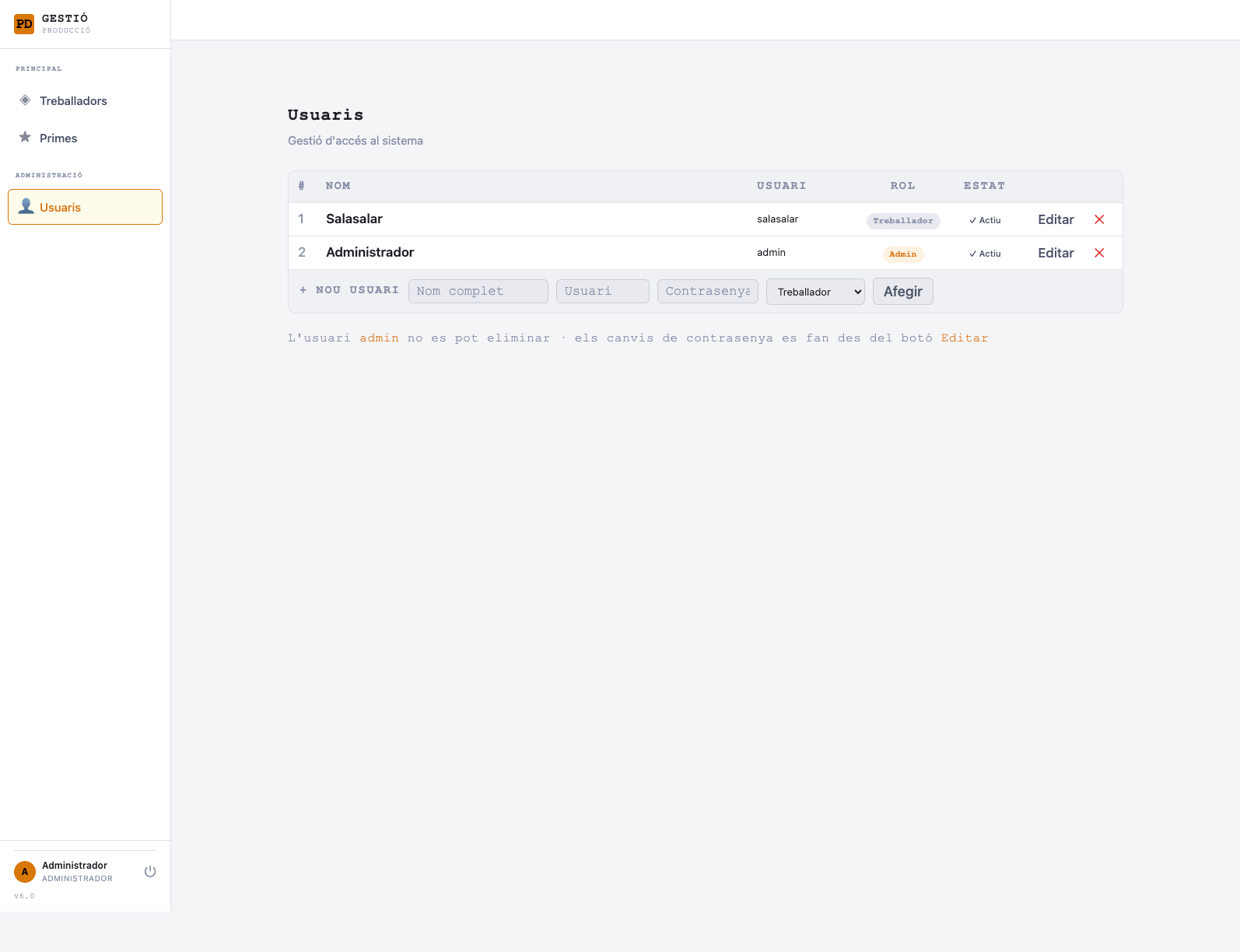The width and height of the screenshot is (1240, 952).
Task: Click Editar on the Administrador row
Action: point(1056,253)
